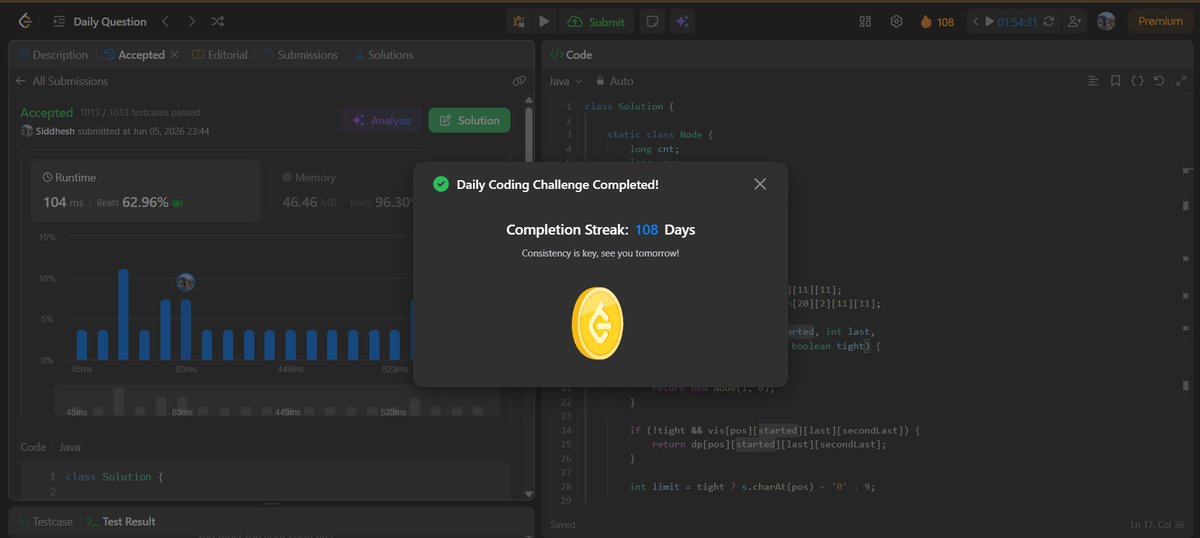This screenshot has width=1200, height=538.
Task: Close the Accepted tab
Action: point(175,55)
